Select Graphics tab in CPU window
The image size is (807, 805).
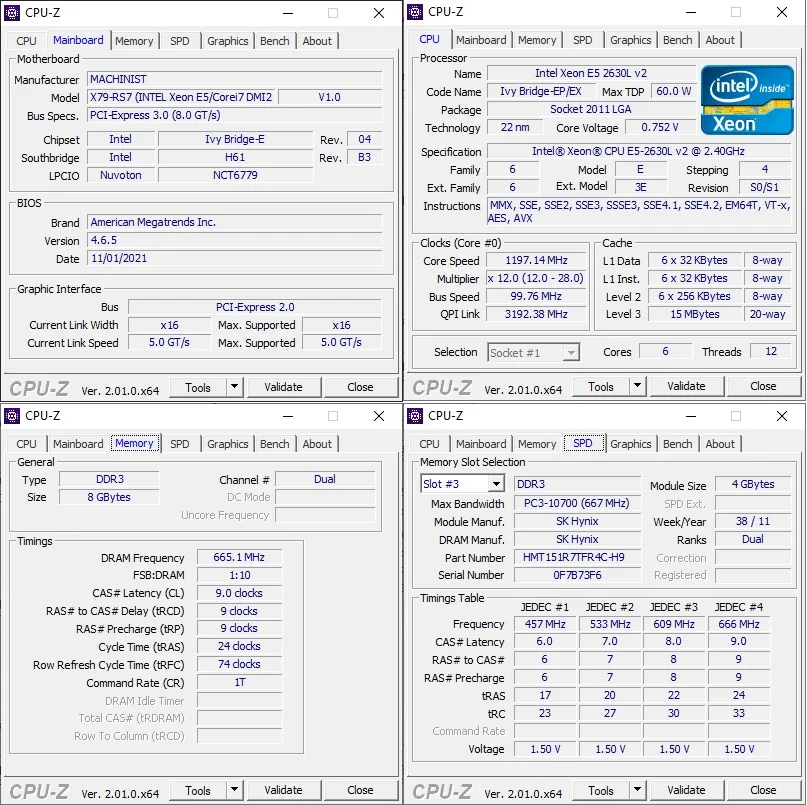pyautogui.click(x=631, y=40)
